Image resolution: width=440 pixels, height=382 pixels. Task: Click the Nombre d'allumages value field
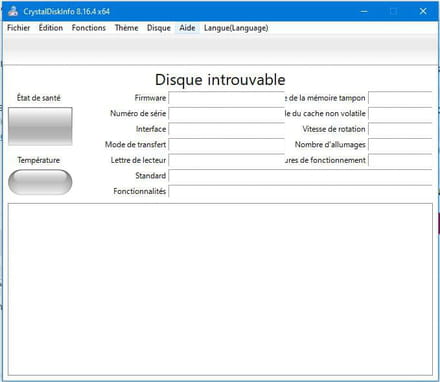click(400, 145)
